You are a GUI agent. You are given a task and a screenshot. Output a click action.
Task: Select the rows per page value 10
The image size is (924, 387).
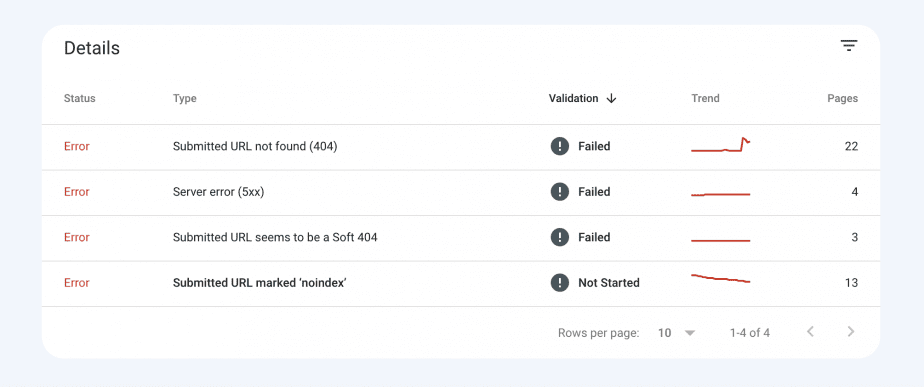pos(665,333)
